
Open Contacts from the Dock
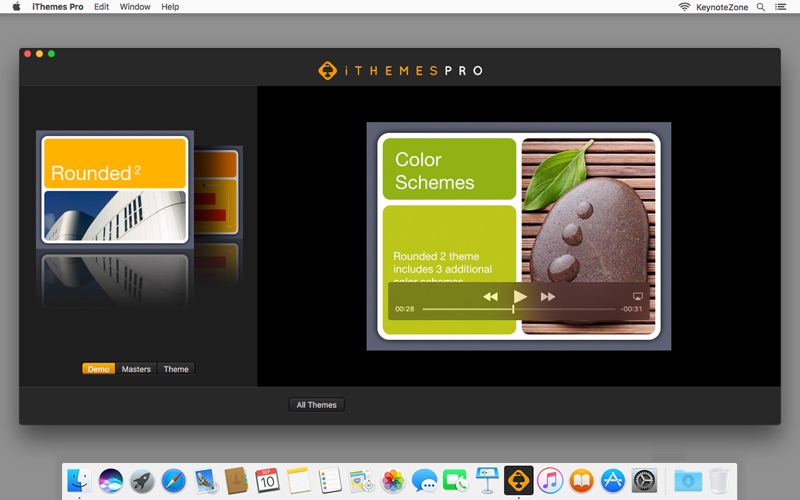click(237, 480)
